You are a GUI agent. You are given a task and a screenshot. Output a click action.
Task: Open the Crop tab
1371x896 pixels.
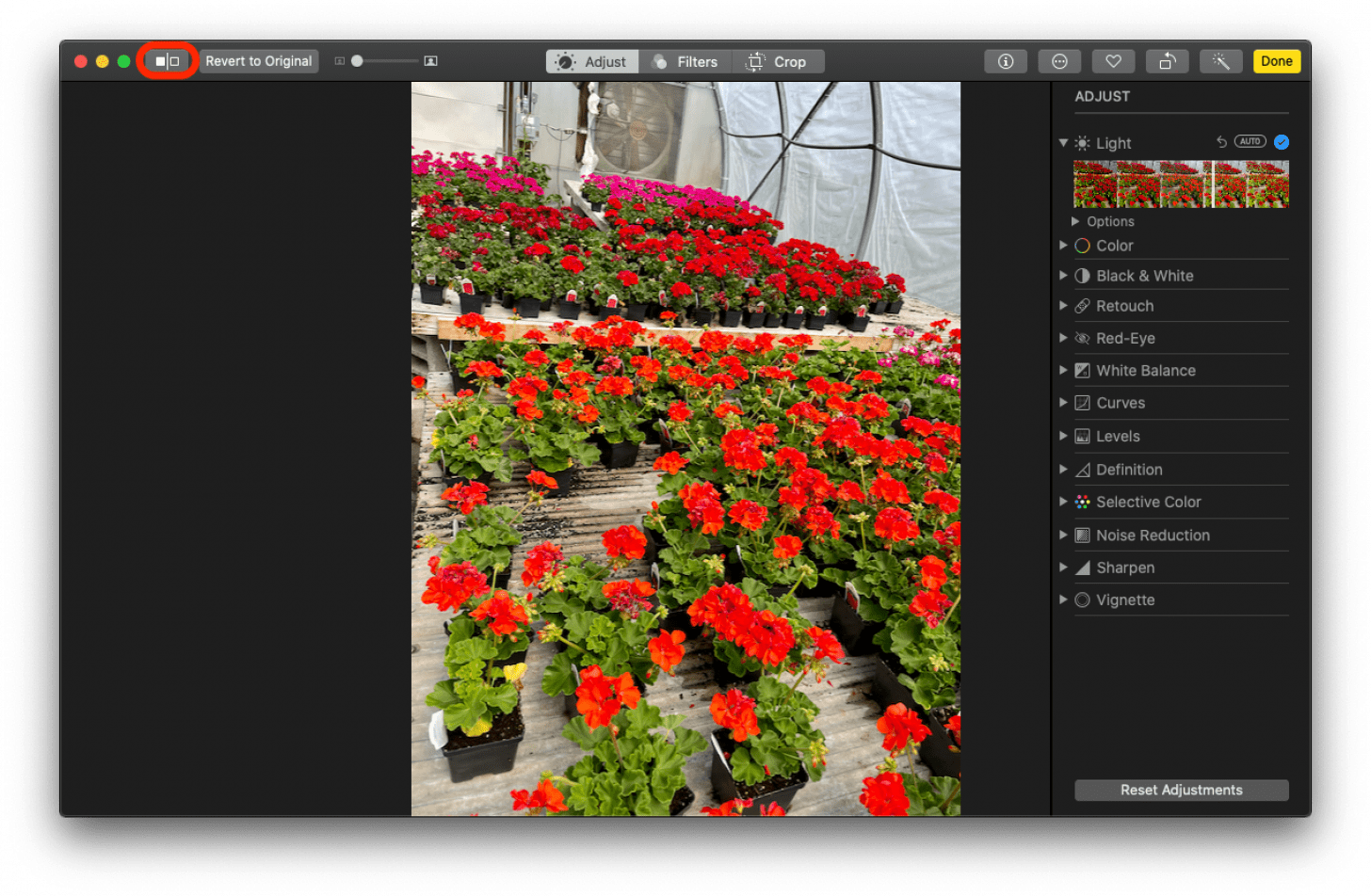pos(779,61)
